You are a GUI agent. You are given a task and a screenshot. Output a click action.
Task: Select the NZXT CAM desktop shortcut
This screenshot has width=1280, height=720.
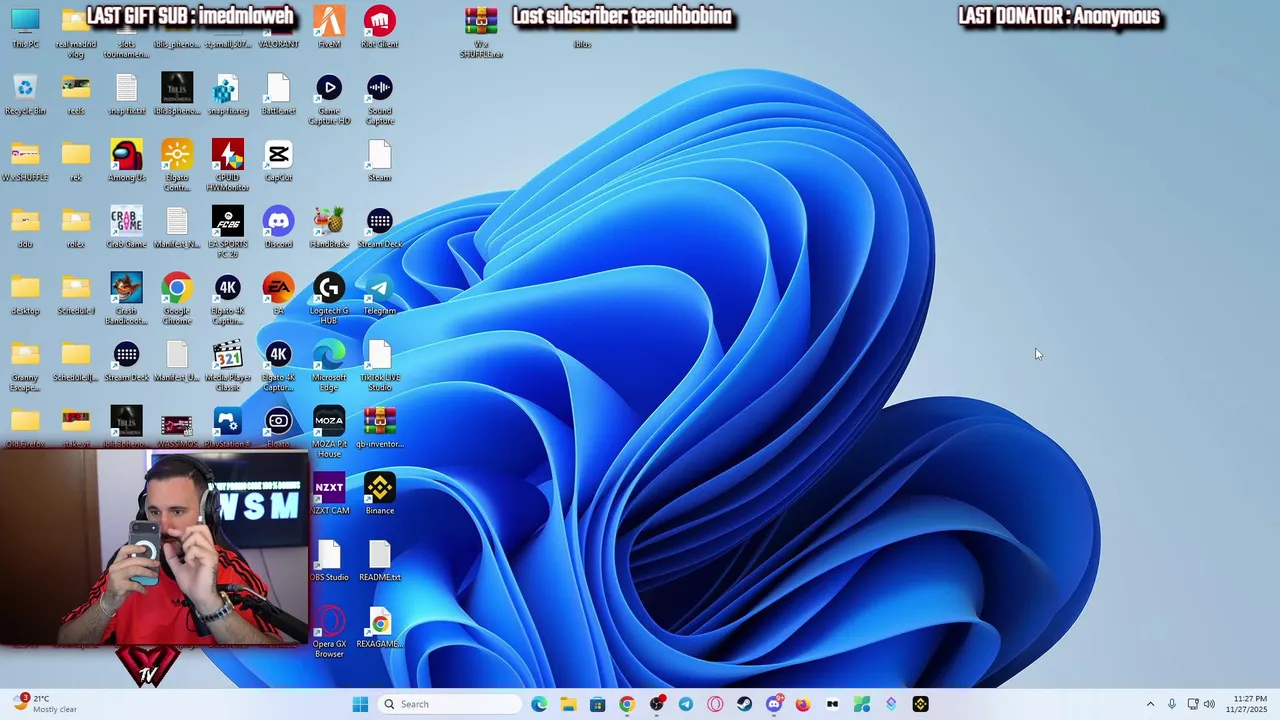click(x=329, y=494)
